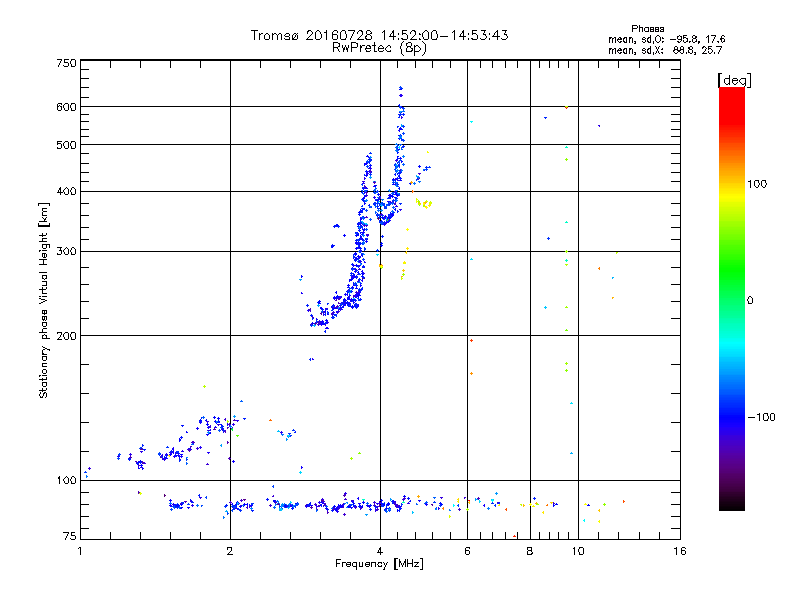
Task: Click the "[deg]" unit label above the colorbar
Action: coord(734,80)
